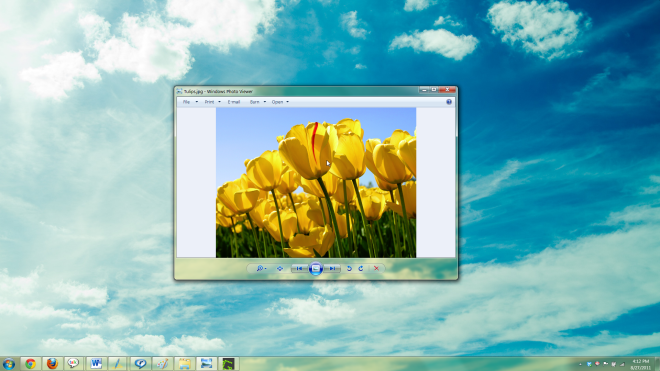Rotate the photo clockwise
The width and height of the screenshot is (660, 371).
(x=361, y=268)
